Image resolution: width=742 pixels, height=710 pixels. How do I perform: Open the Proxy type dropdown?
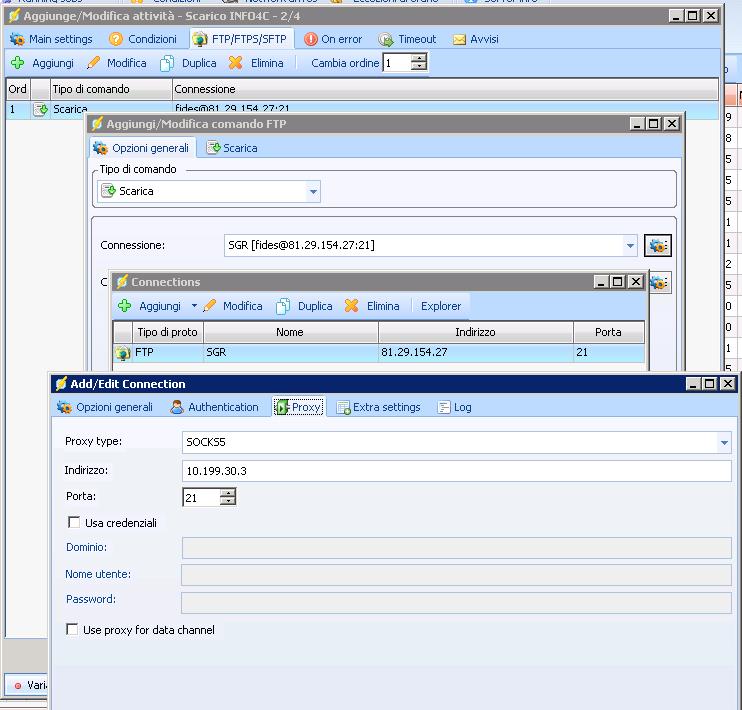pyautogui.click(x=724, y=442)
